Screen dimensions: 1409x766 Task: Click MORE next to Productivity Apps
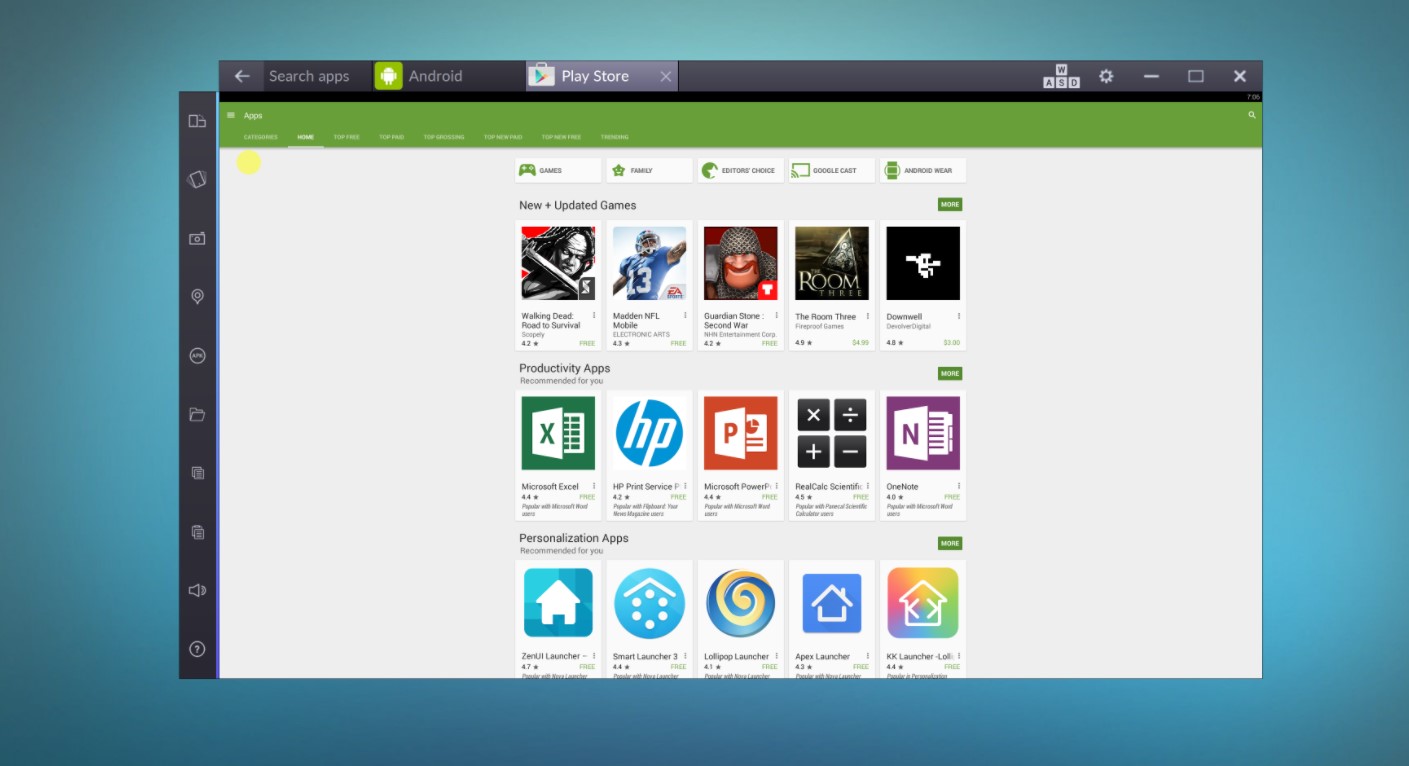pos(949,373)
